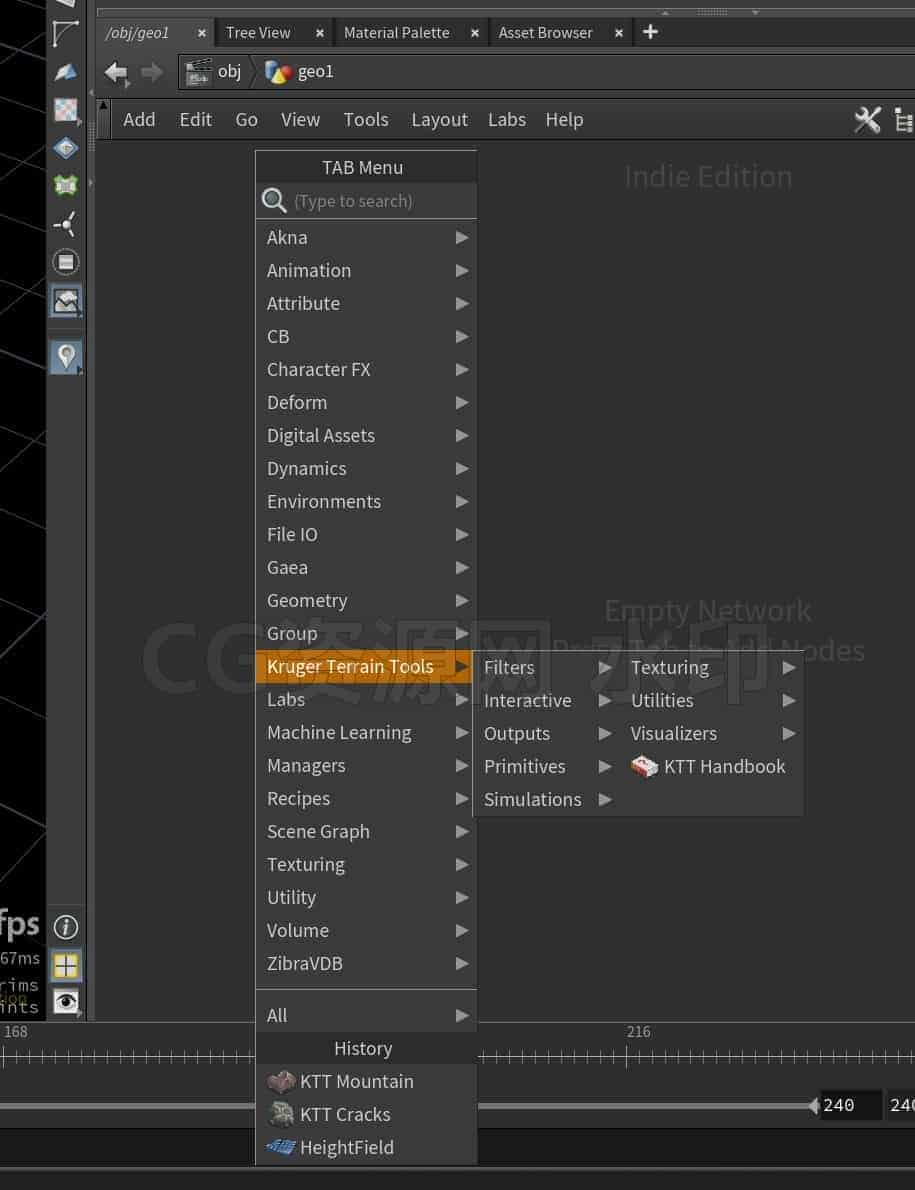The width and height of the screenshot is (915, 1190).
Task: Click the TAB Menu search field
Action: pyautogui.click(x=366, y=201)
